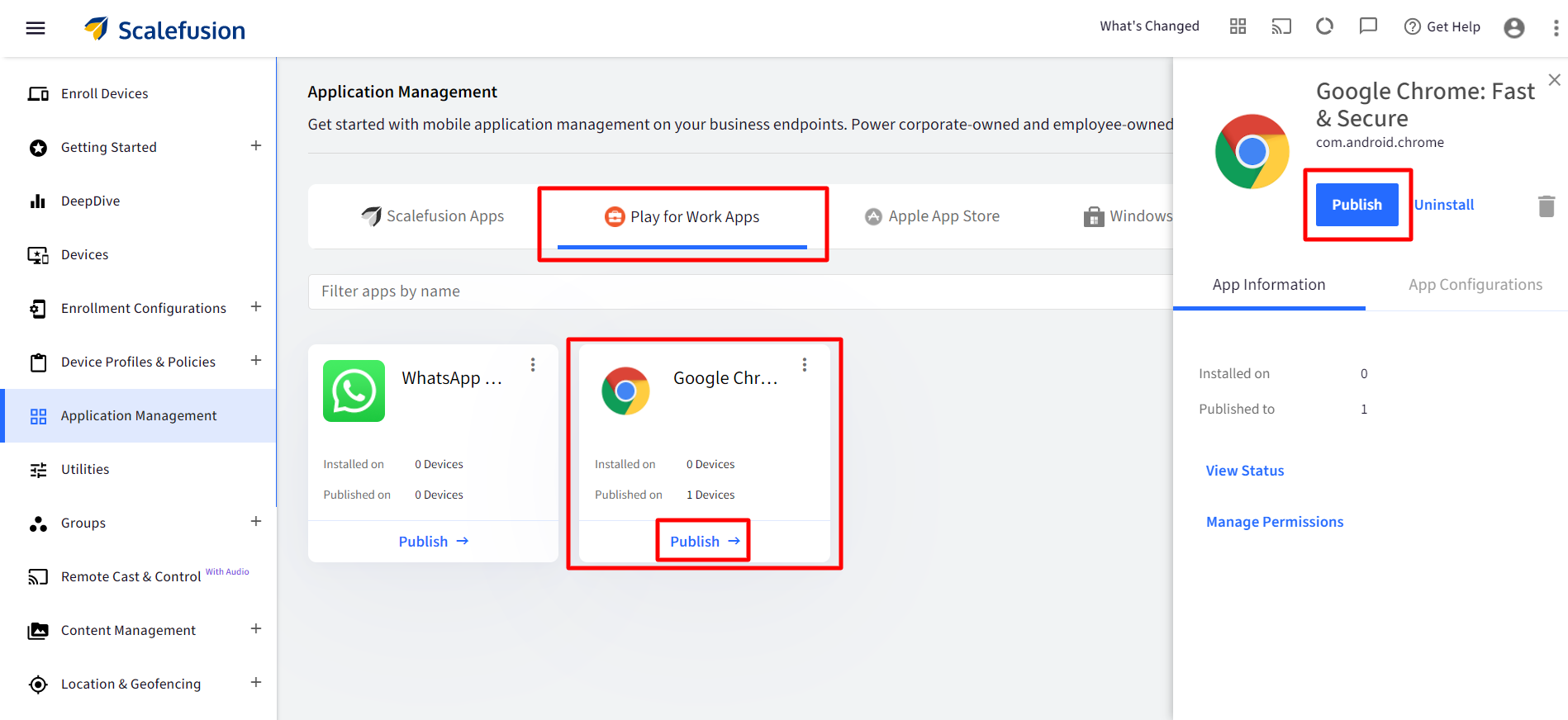The width and height of the screenshot is (1568, 720).
Task: Expand Enrollment Configurations plus icon
Action: pyautogui.click(x=256, y=307)
